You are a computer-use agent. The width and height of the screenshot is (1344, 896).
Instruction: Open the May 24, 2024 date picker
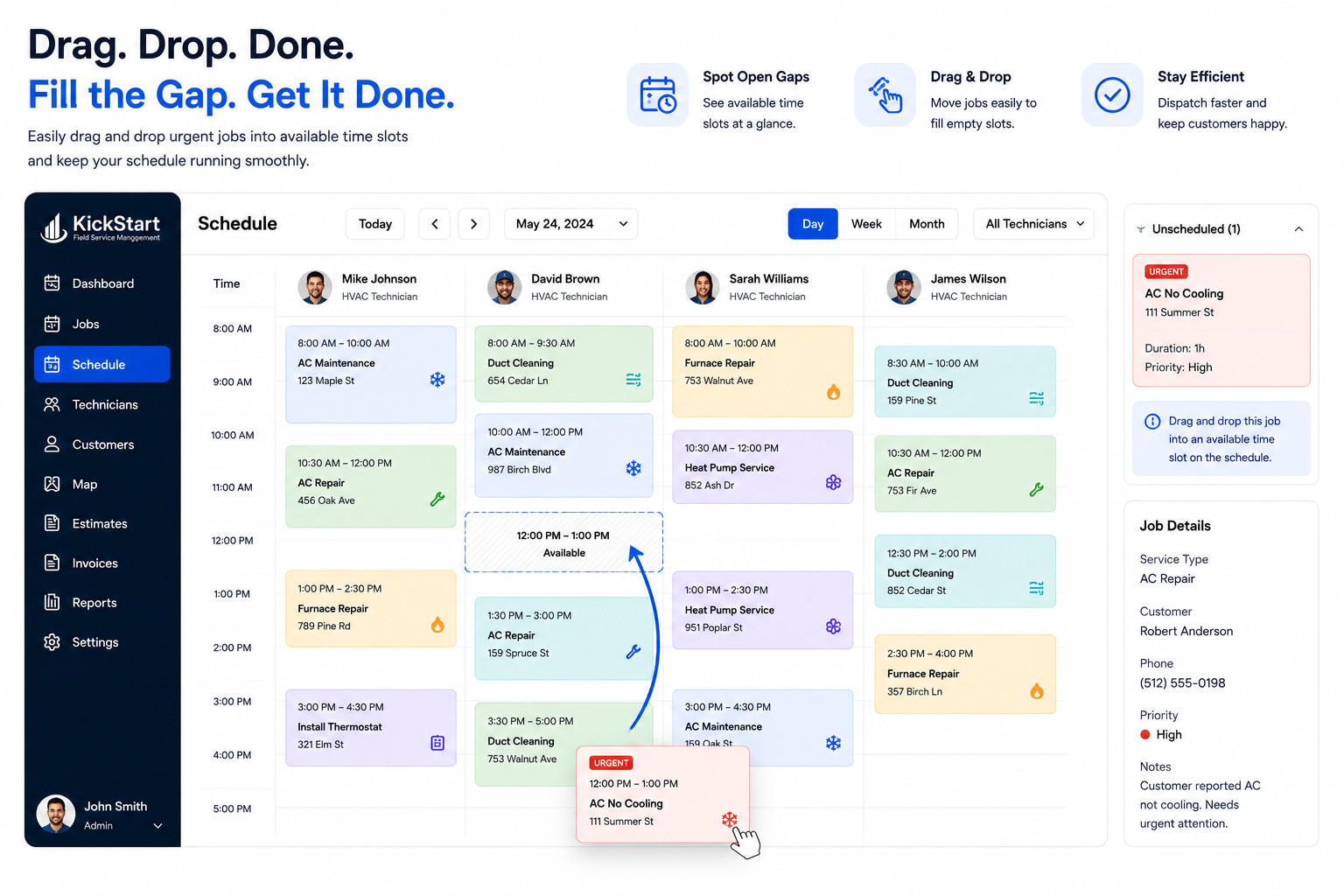click(x=570, y=224)
